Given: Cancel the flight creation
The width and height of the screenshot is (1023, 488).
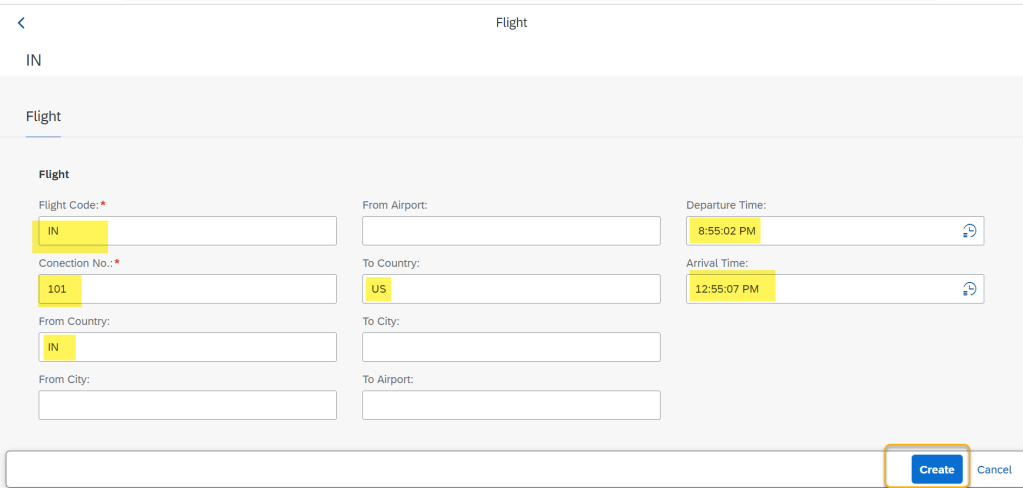Looking at the screenshot, I should [x=994, y=469].
